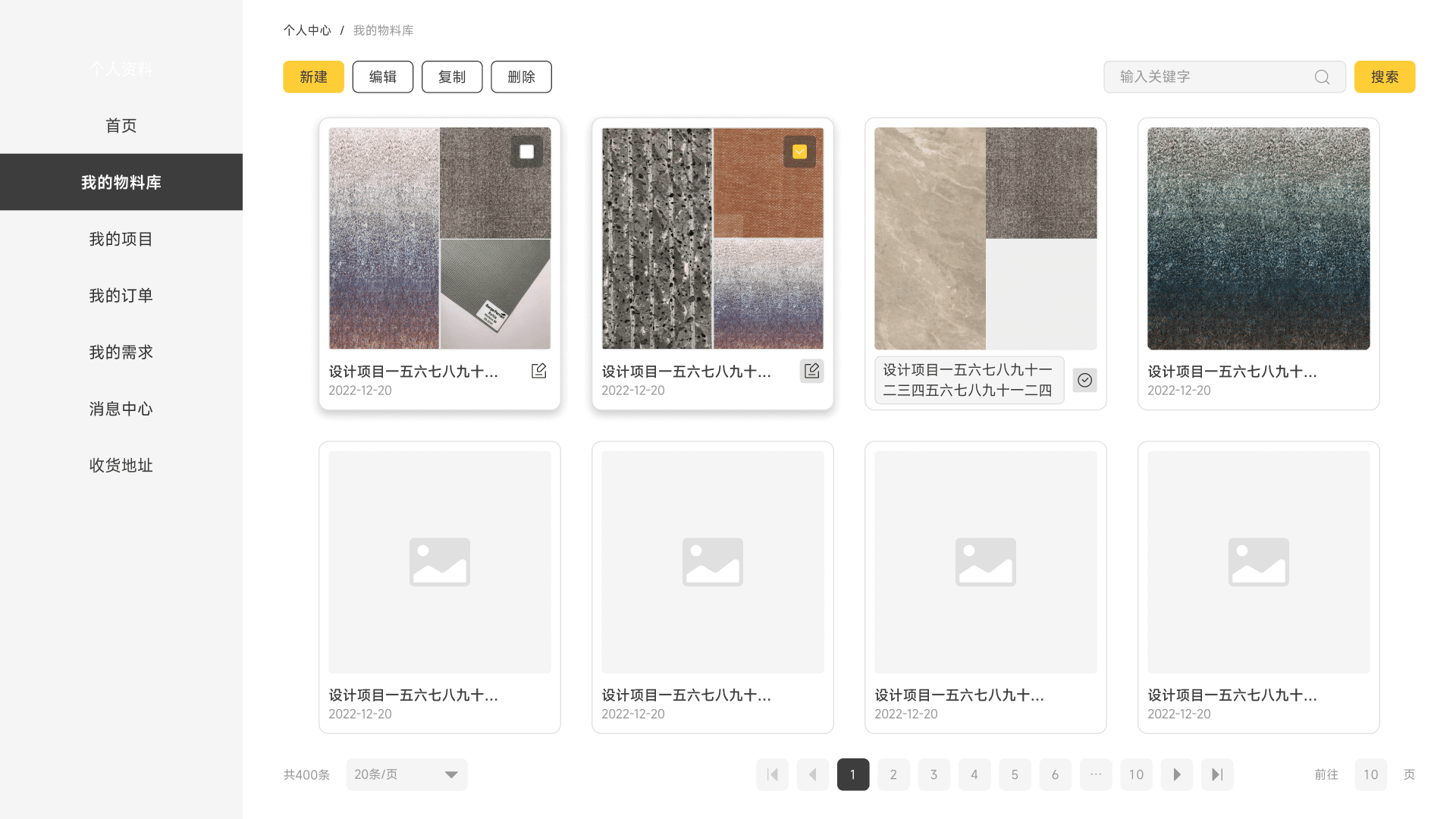Confirm rename with checkmark icon on third card

[1084, 380]
